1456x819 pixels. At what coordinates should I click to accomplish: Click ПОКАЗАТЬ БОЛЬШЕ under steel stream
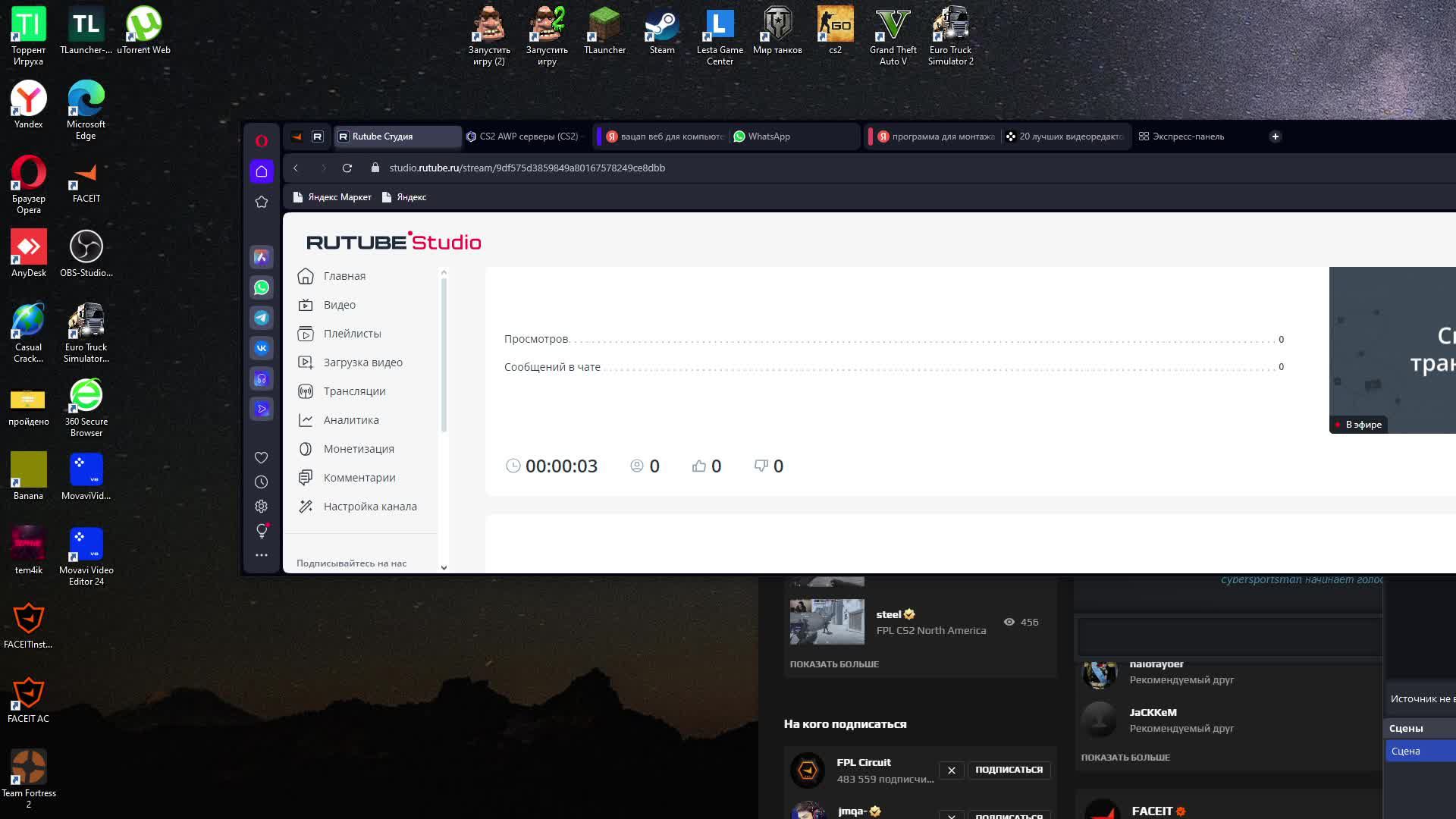(x=834, y=664)
